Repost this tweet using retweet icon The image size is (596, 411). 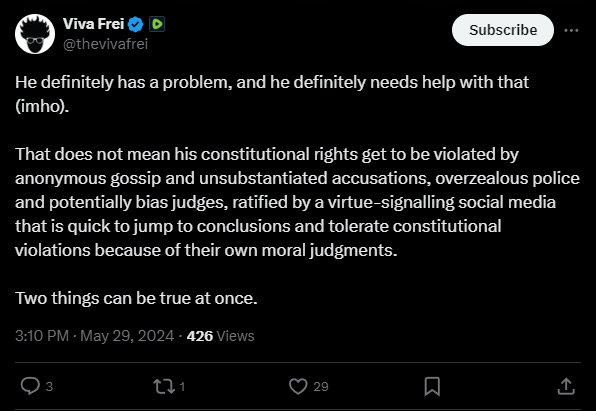pyautogui.click(x=164, y=386)
